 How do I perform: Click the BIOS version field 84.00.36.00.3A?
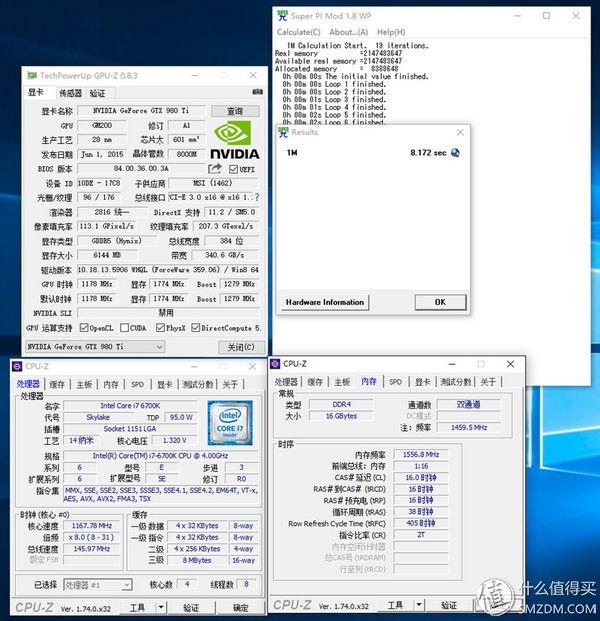point(141,168)
